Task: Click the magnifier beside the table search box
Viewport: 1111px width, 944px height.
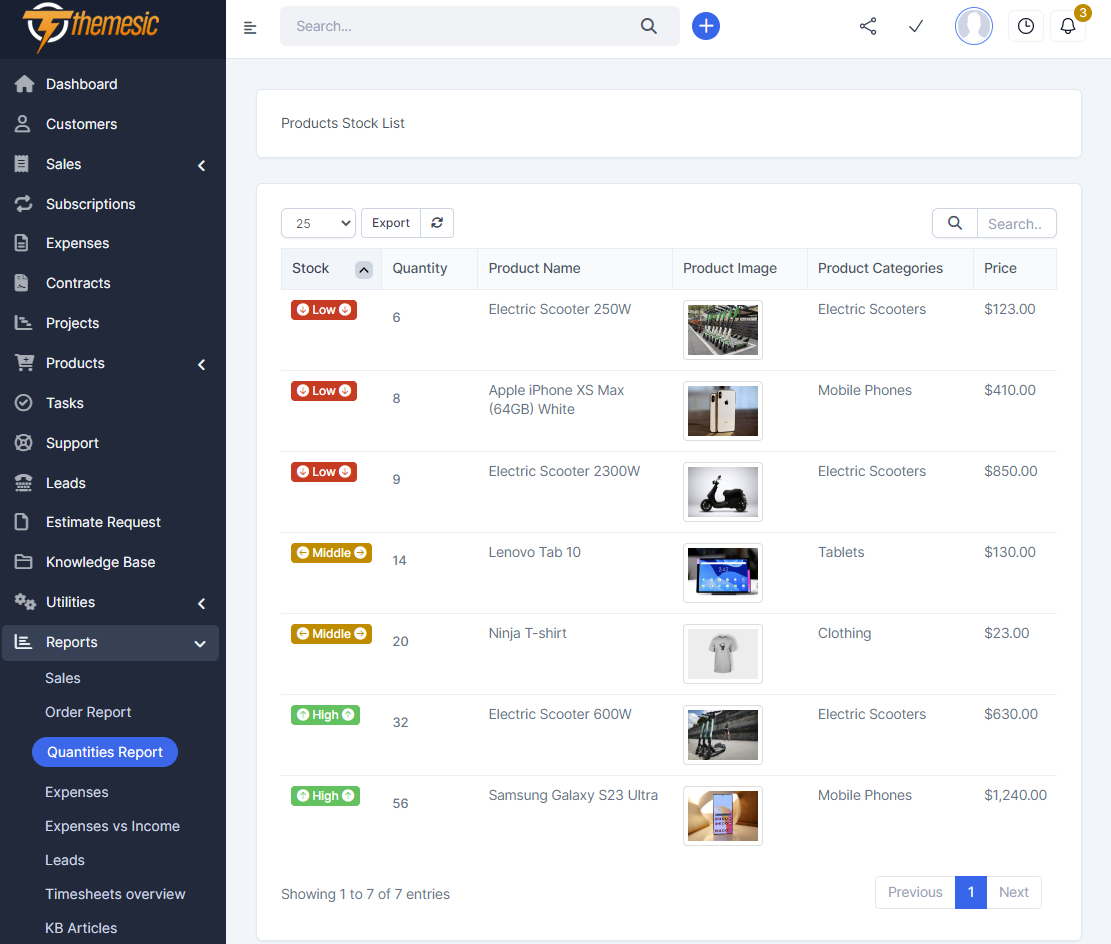Action: [953, 222]
